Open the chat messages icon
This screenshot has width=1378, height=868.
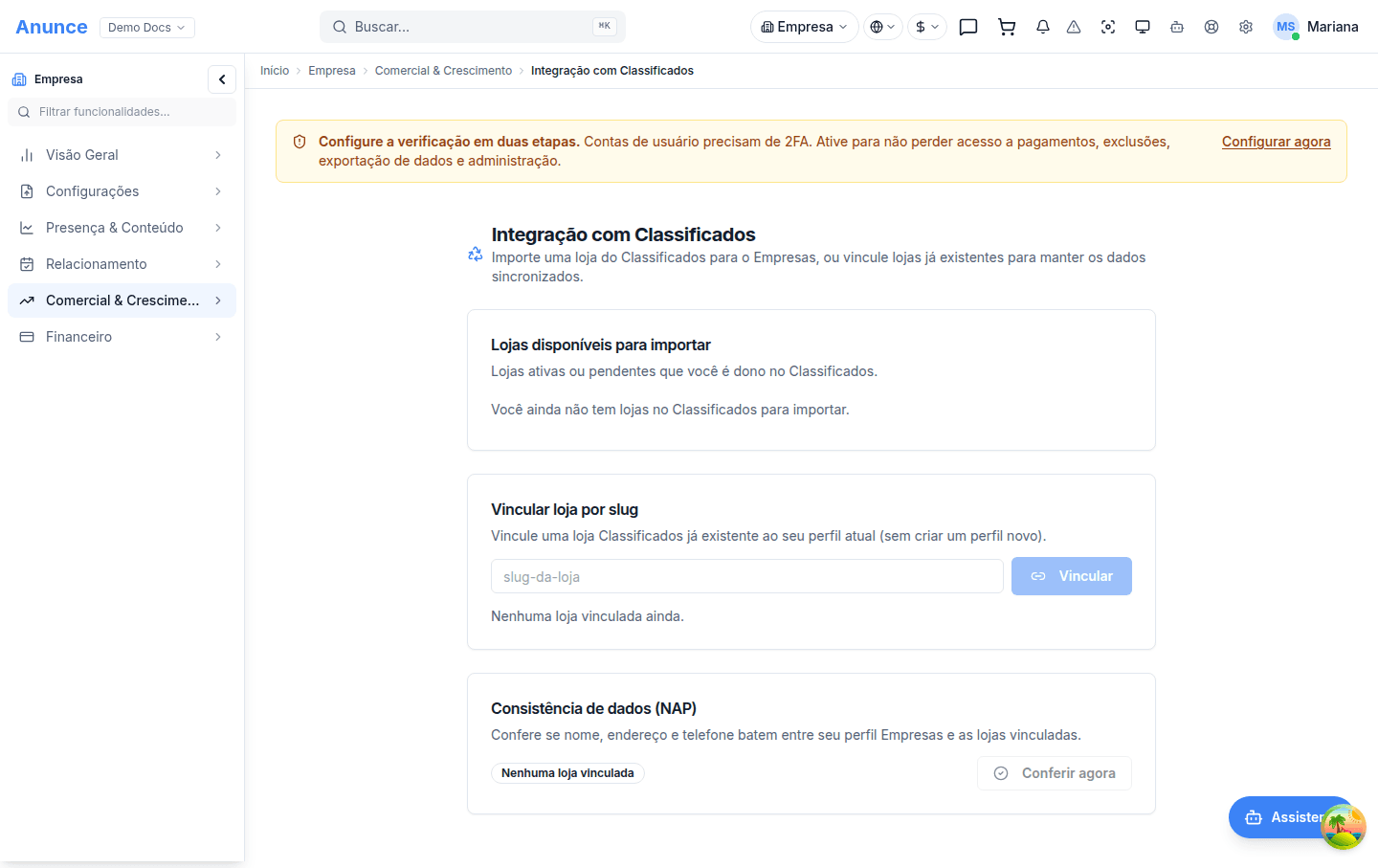tap(968, 27)
